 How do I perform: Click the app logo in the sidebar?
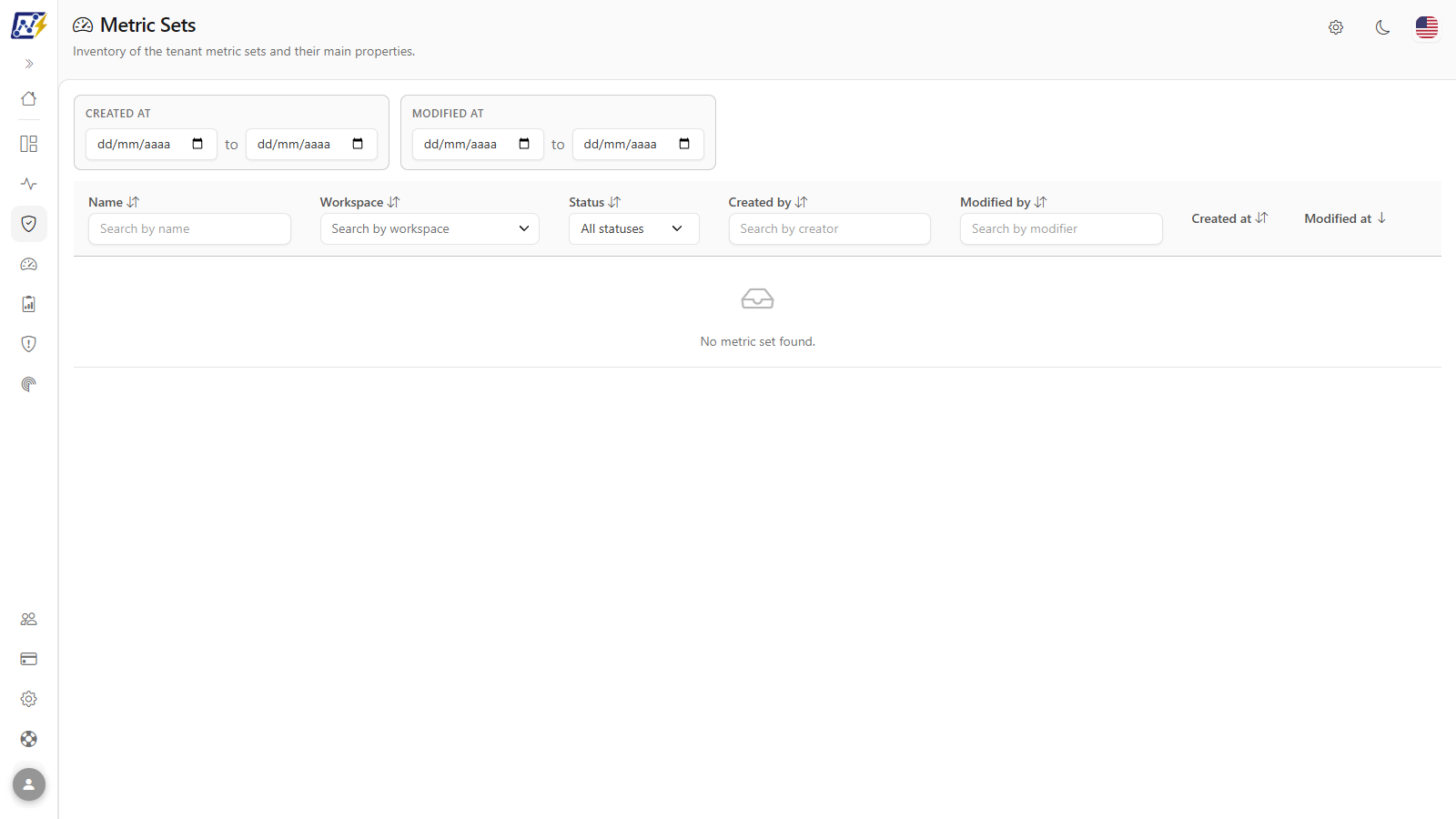(x=28, y=25)
